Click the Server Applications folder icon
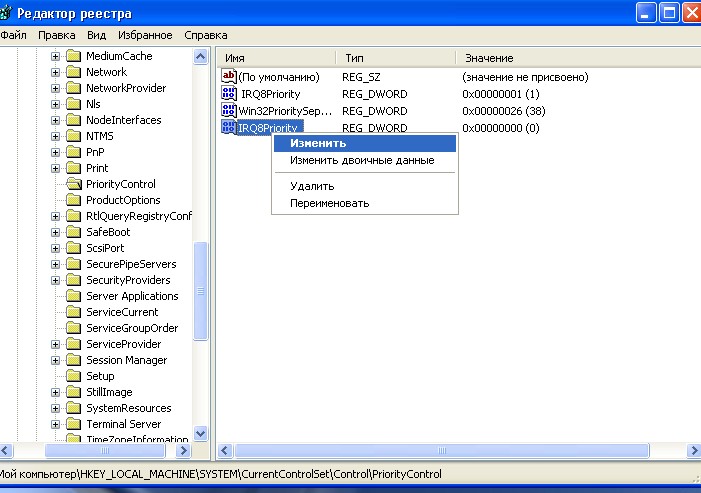Screen dimensions: 701x493 point(74,296)
